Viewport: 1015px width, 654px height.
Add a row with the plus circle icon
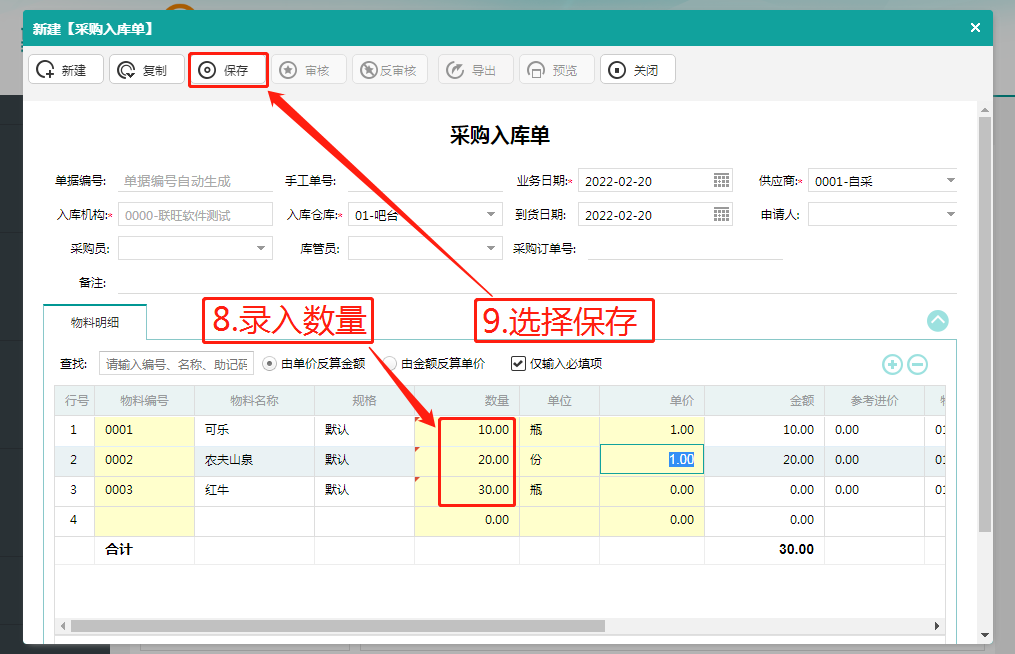(892, 365)
